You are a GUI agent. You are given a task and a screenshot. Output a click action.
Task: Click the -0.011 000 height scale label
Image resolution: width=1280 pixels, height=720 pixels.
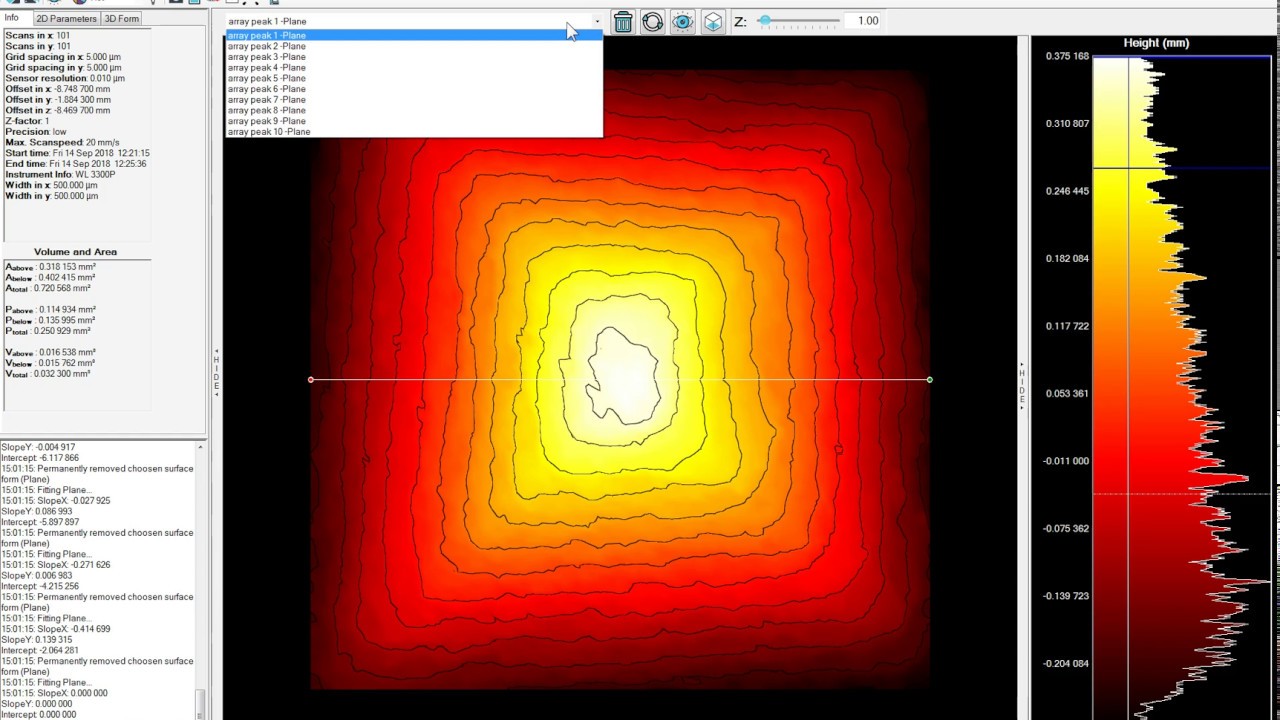point(1067,461)
